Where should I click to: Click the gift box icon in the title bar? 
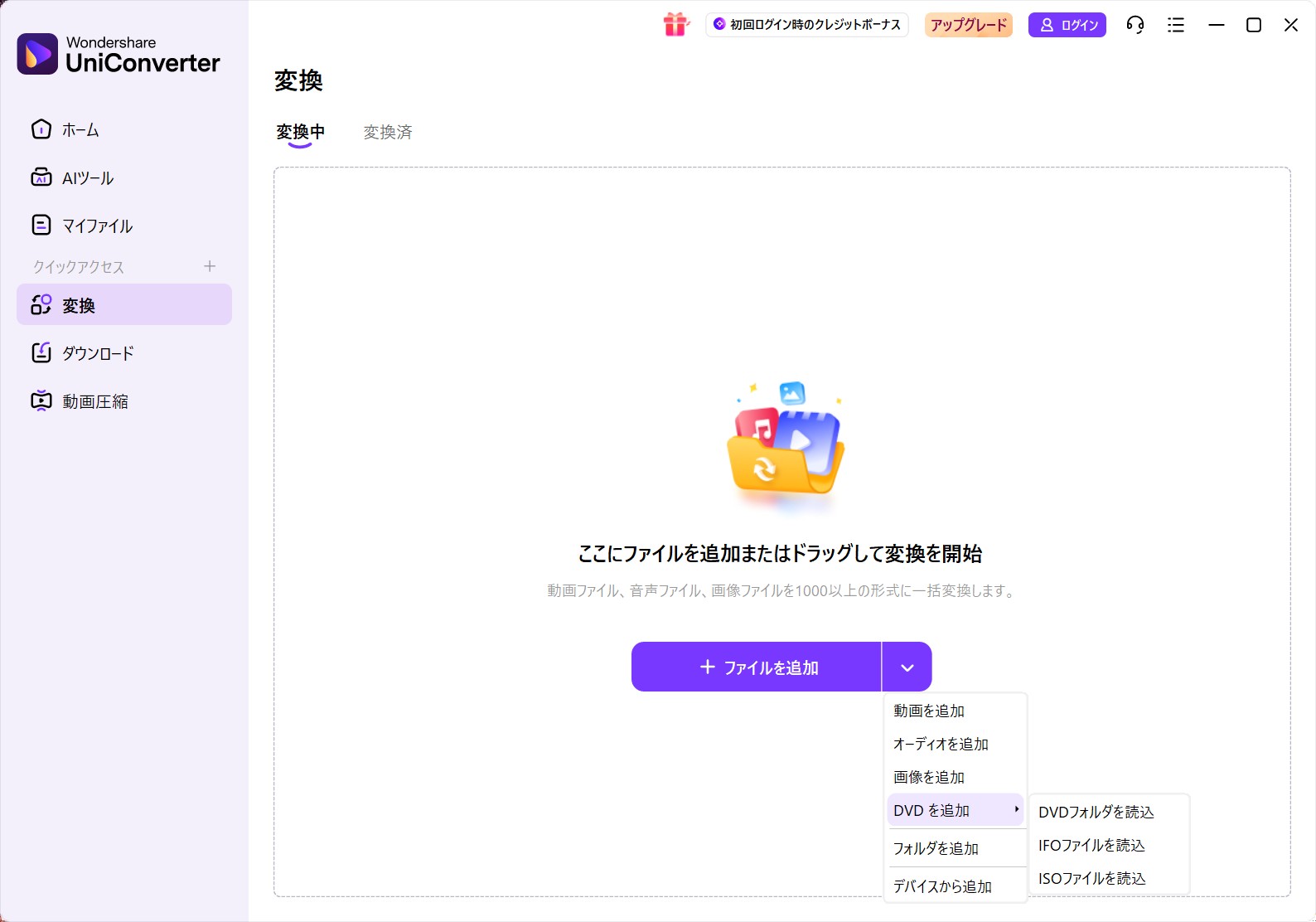[x=675, y=25]
